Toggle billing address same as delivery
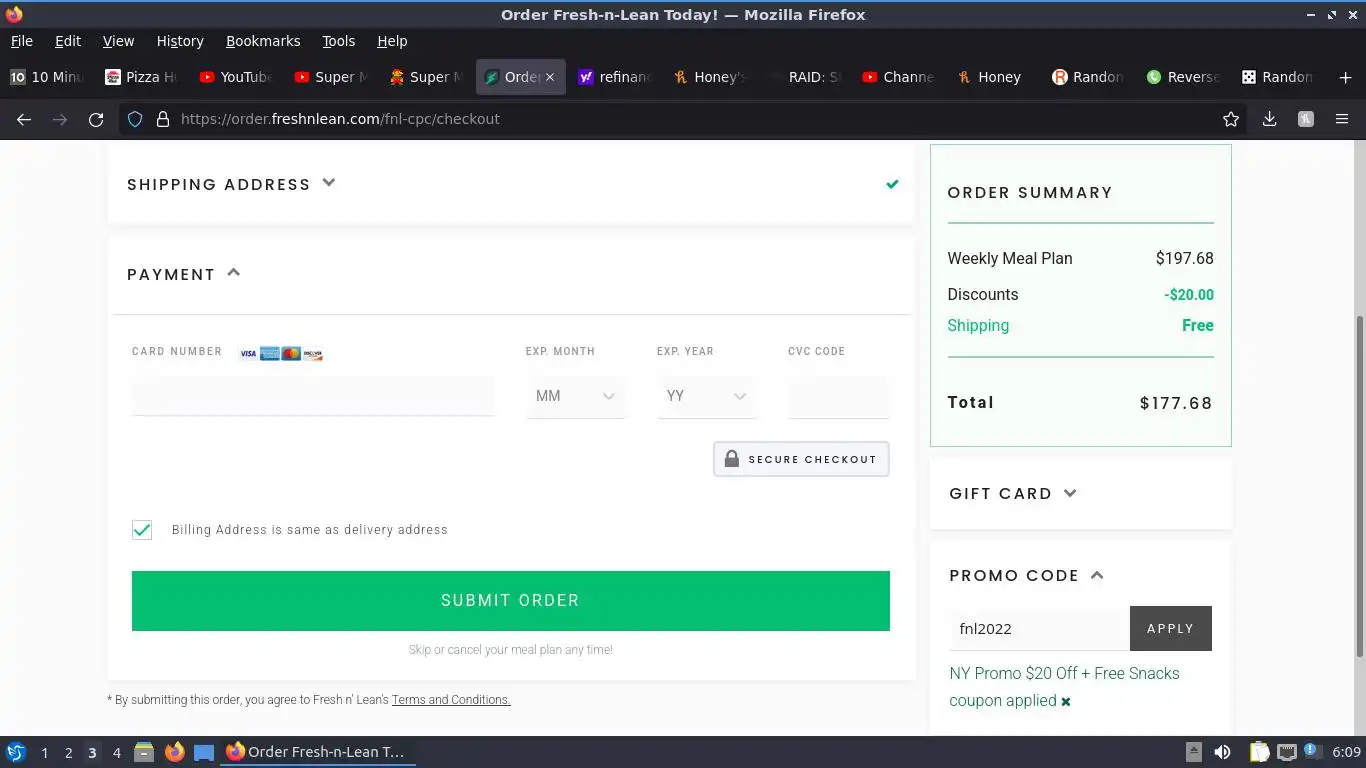This screenshot has height=768, width=1366. click(x=142, y=530)
